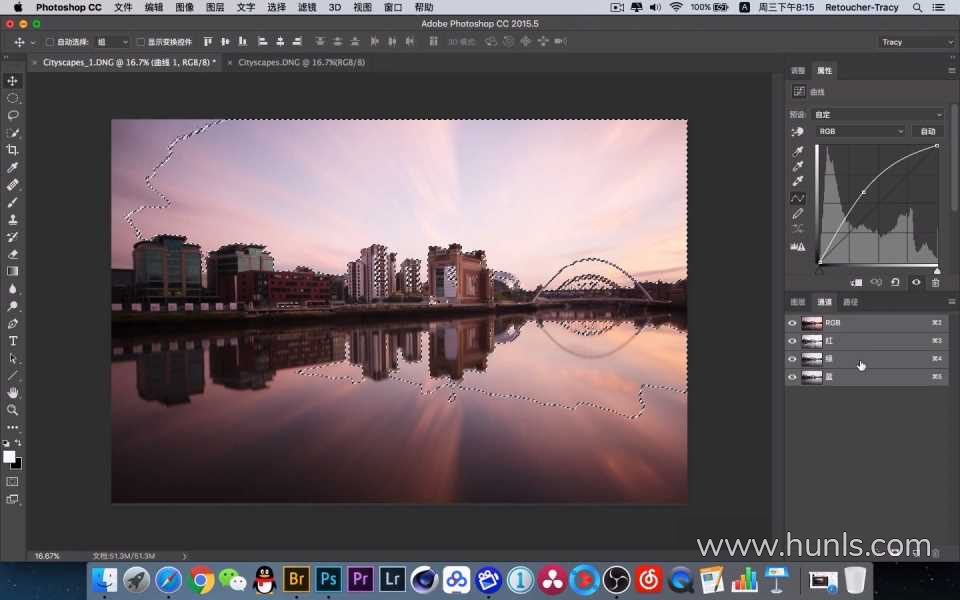This screenshot has height=600, width=960.
Task: Click the curves pencil draw icon
Action: (798, 214)
